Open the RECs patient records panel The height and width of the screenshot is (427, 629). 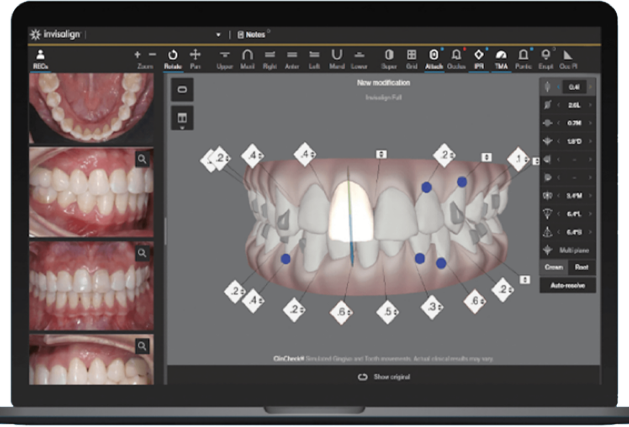coord(41,59)
